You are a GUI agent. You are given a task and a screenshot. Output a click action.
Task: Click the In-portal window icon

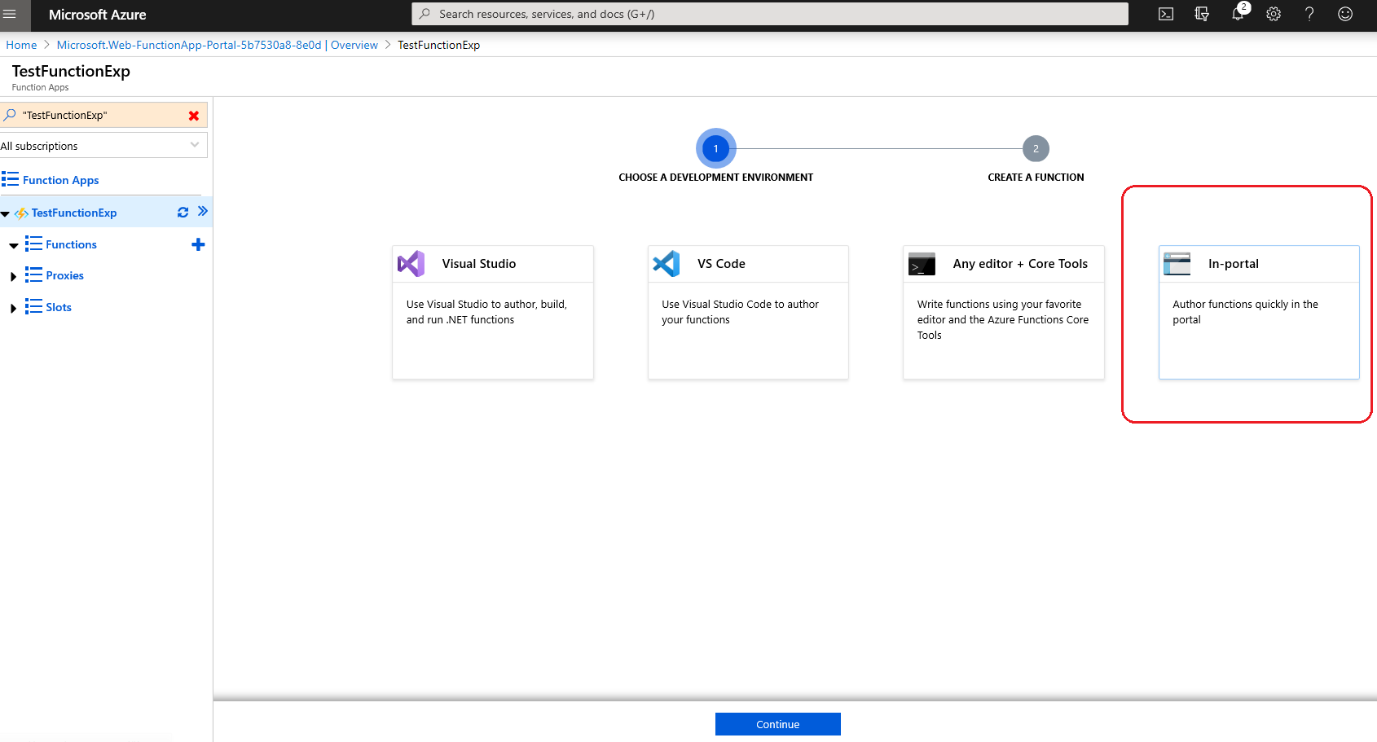pyautogui.click(x=1177, y=264)
